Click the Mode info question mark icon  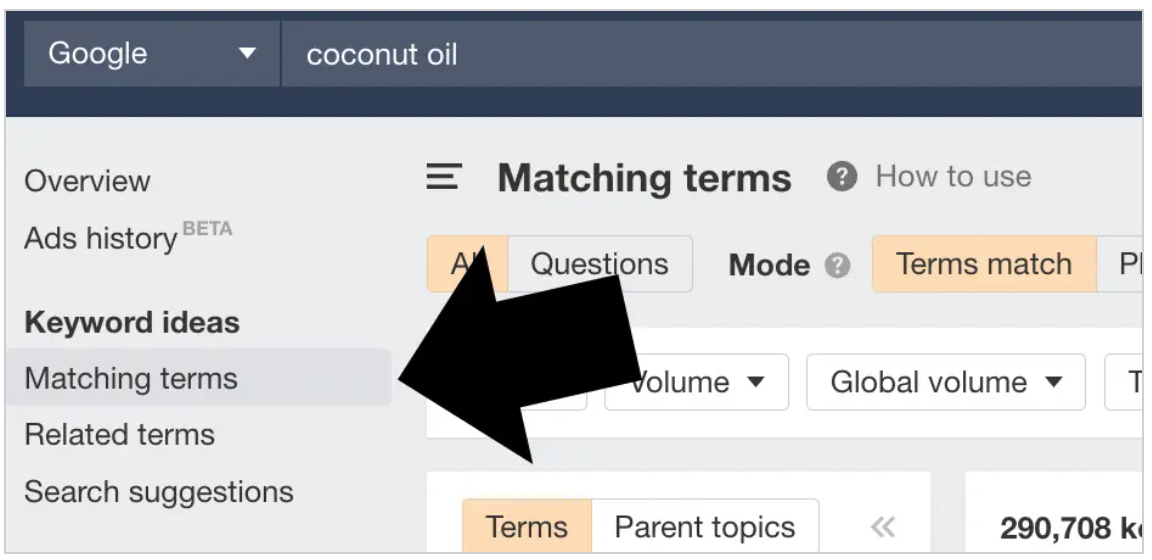pyautogui.click(x=837, y=265)
